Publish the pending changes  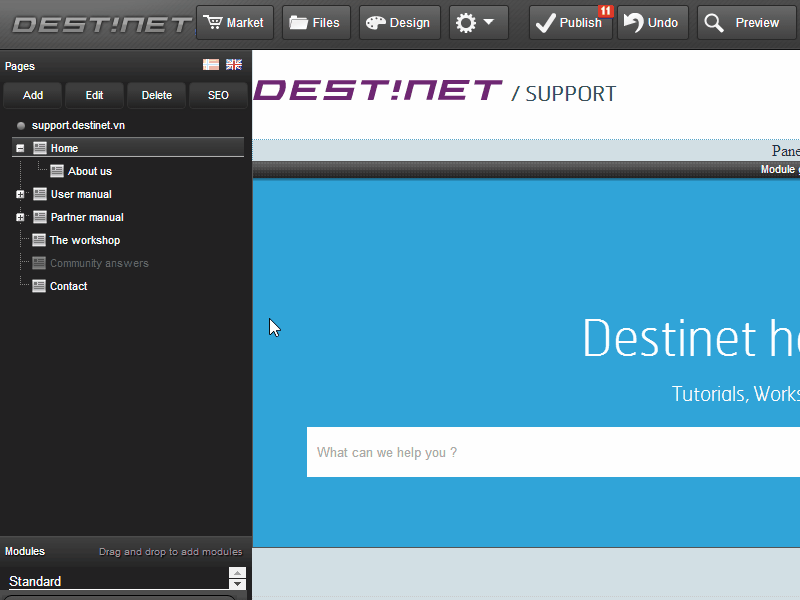(x=569, y=23)
